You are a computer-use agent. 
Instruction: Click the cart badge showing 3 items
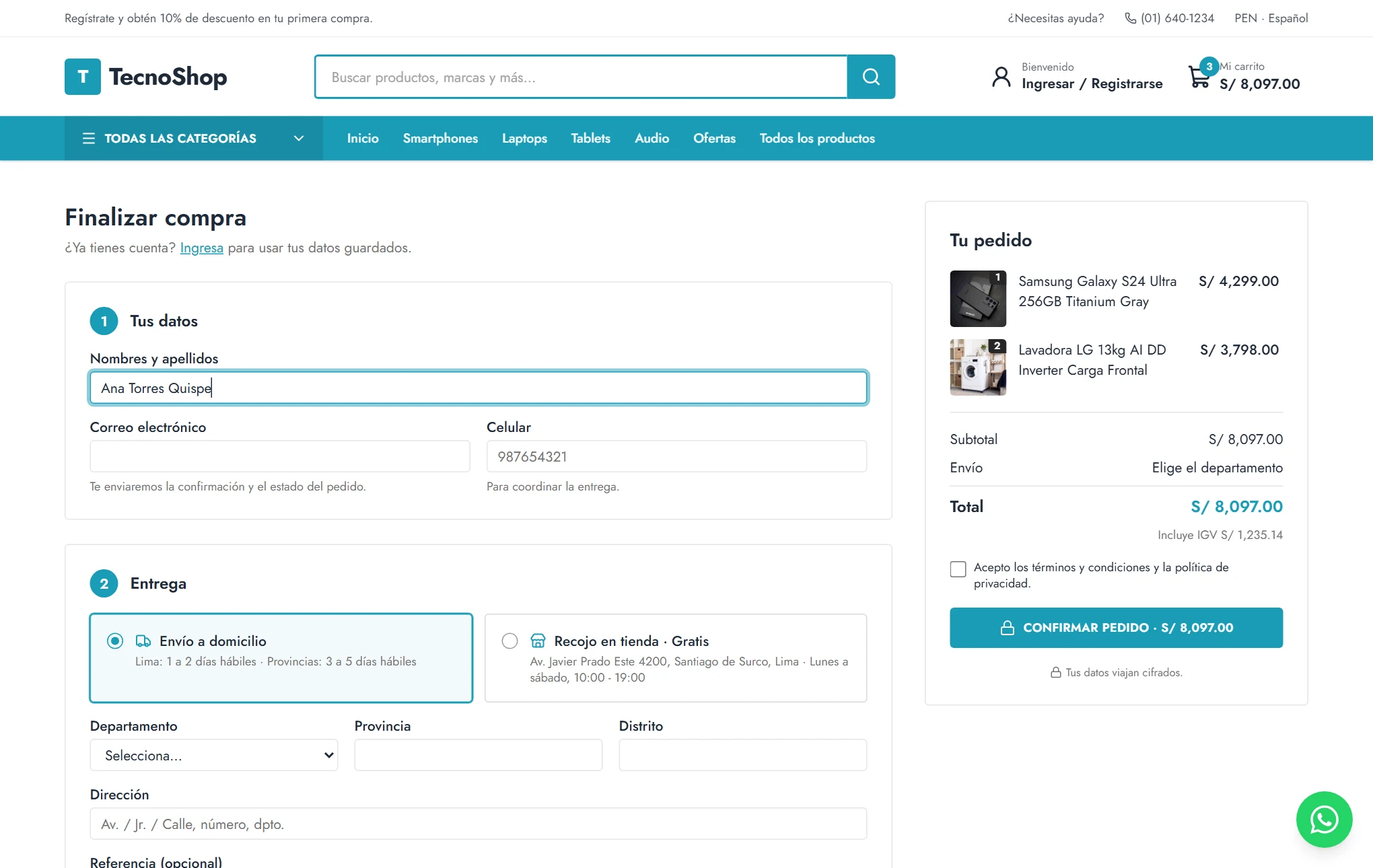(x=1209, y=67)
